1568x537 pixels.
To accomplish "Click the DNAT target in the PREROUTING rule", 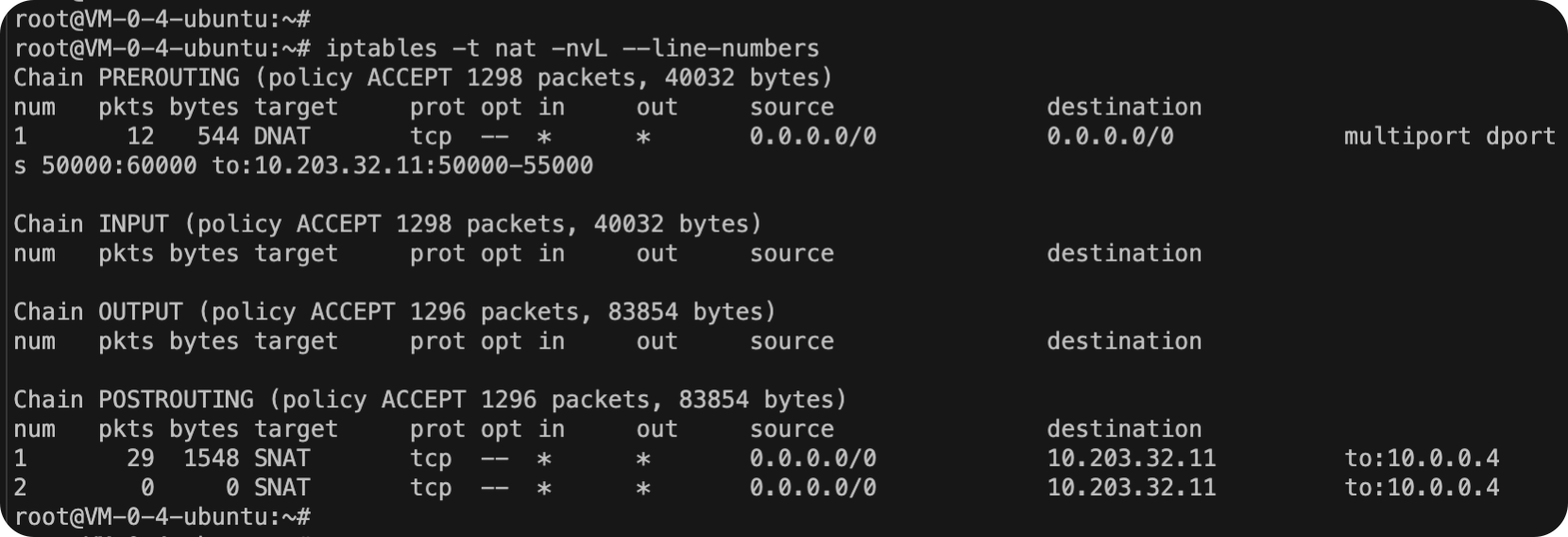I will tap(281, 136).
